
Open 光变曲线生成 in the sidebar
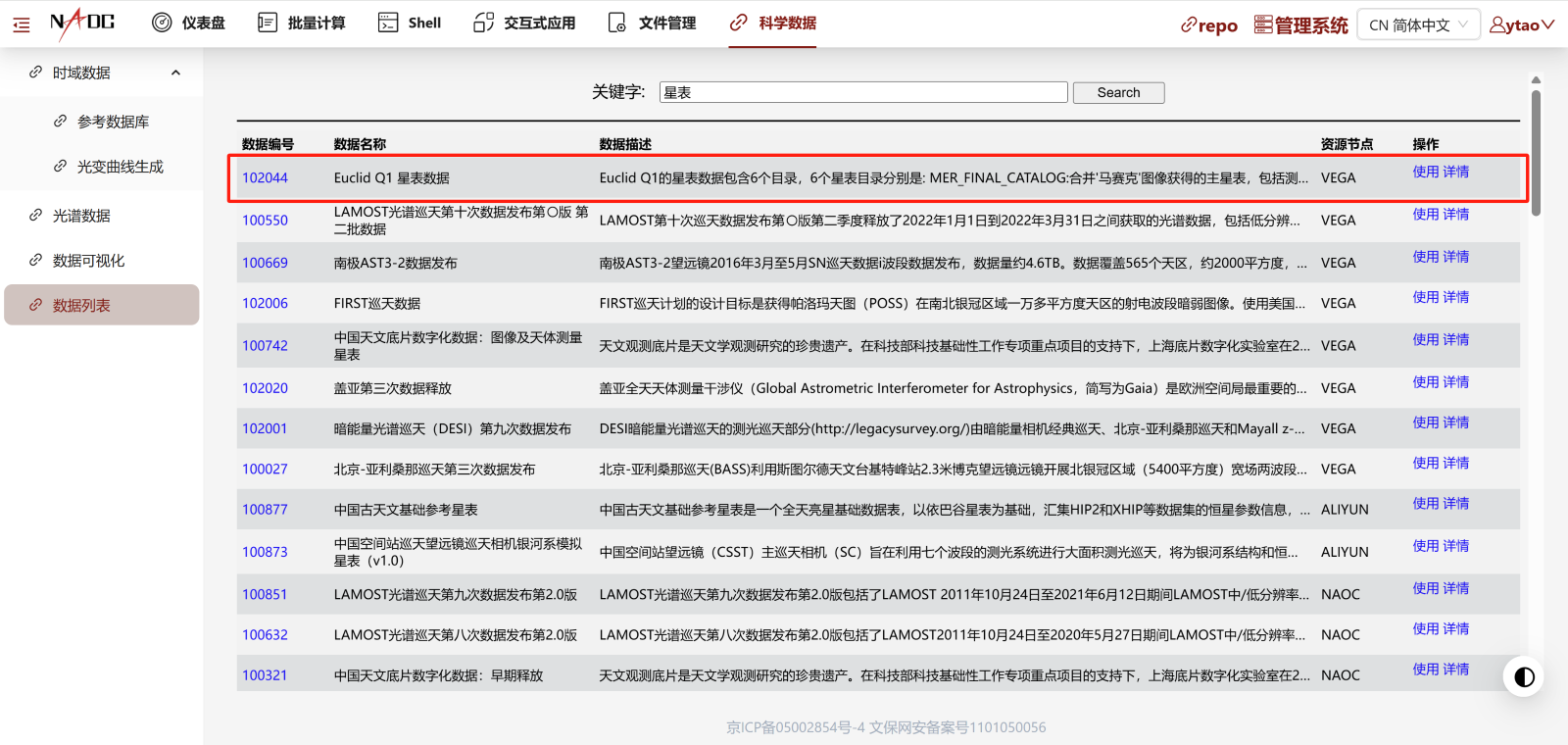click(x=120, y=167)
